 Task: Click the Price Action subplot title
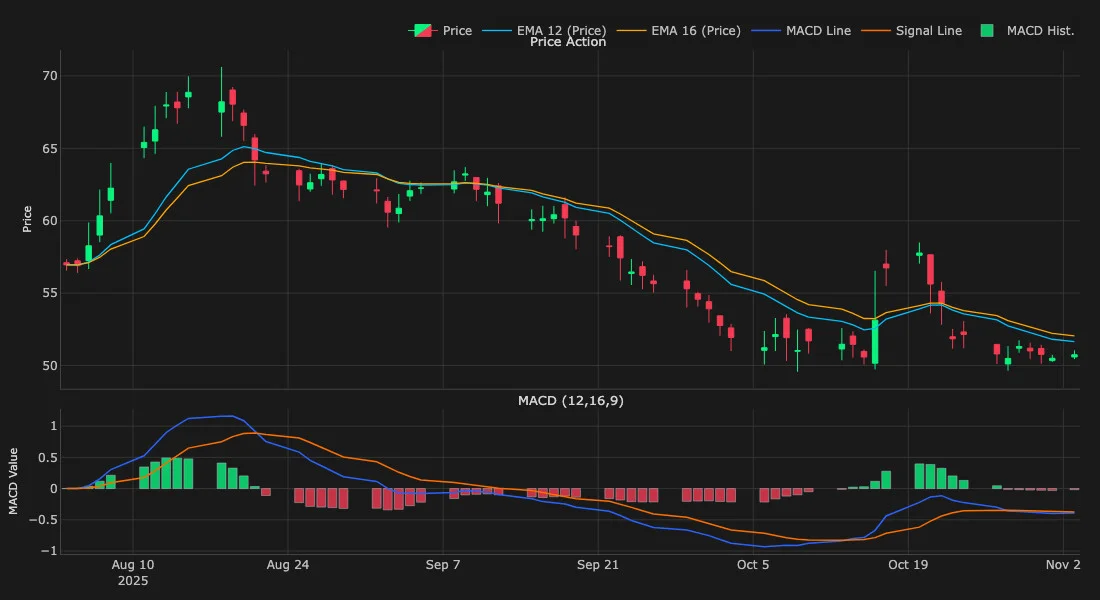[568, 42]
